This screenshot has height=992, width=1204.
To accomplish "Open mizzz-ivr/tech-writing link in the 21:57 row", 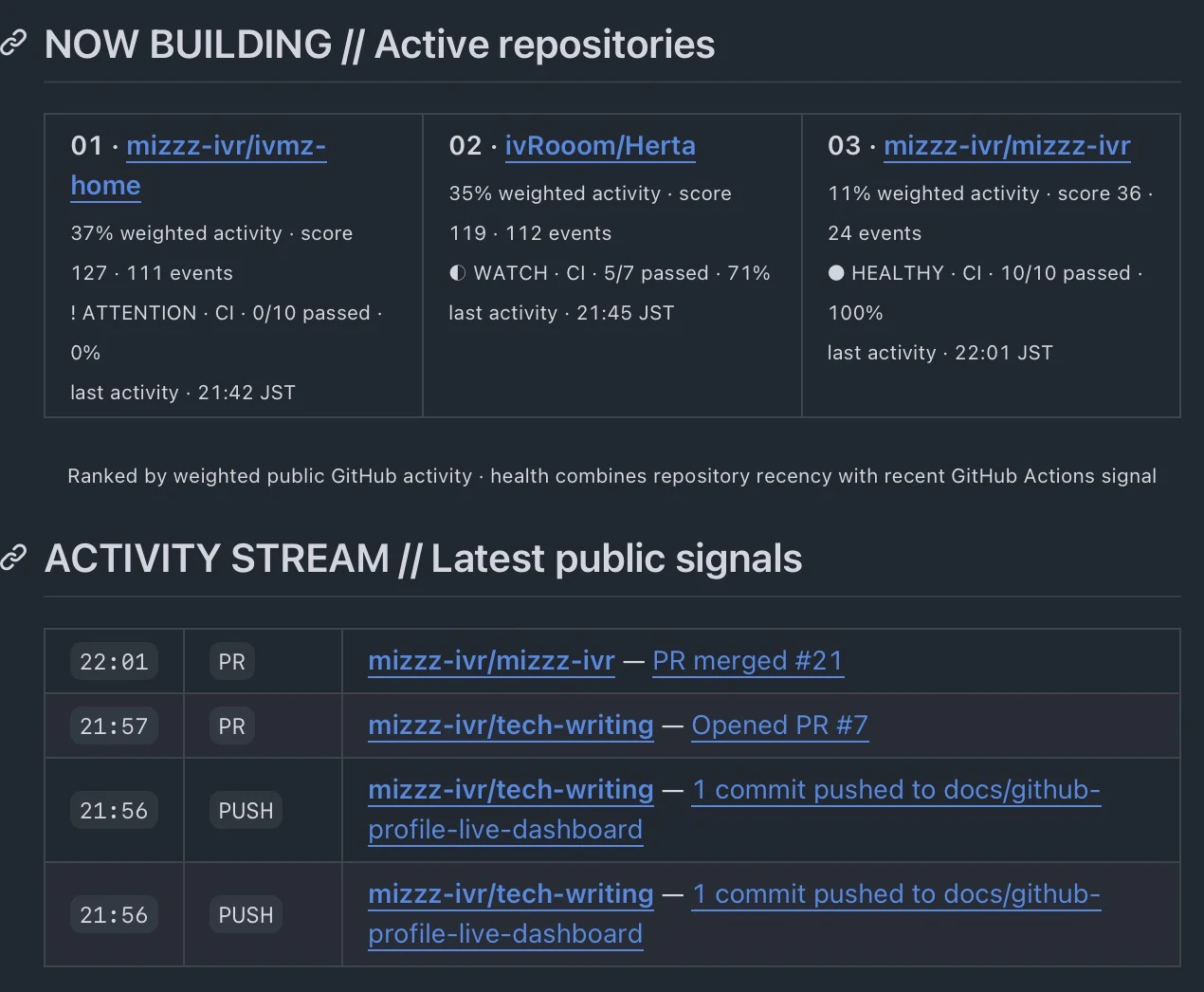I will (x=511, y=725).
